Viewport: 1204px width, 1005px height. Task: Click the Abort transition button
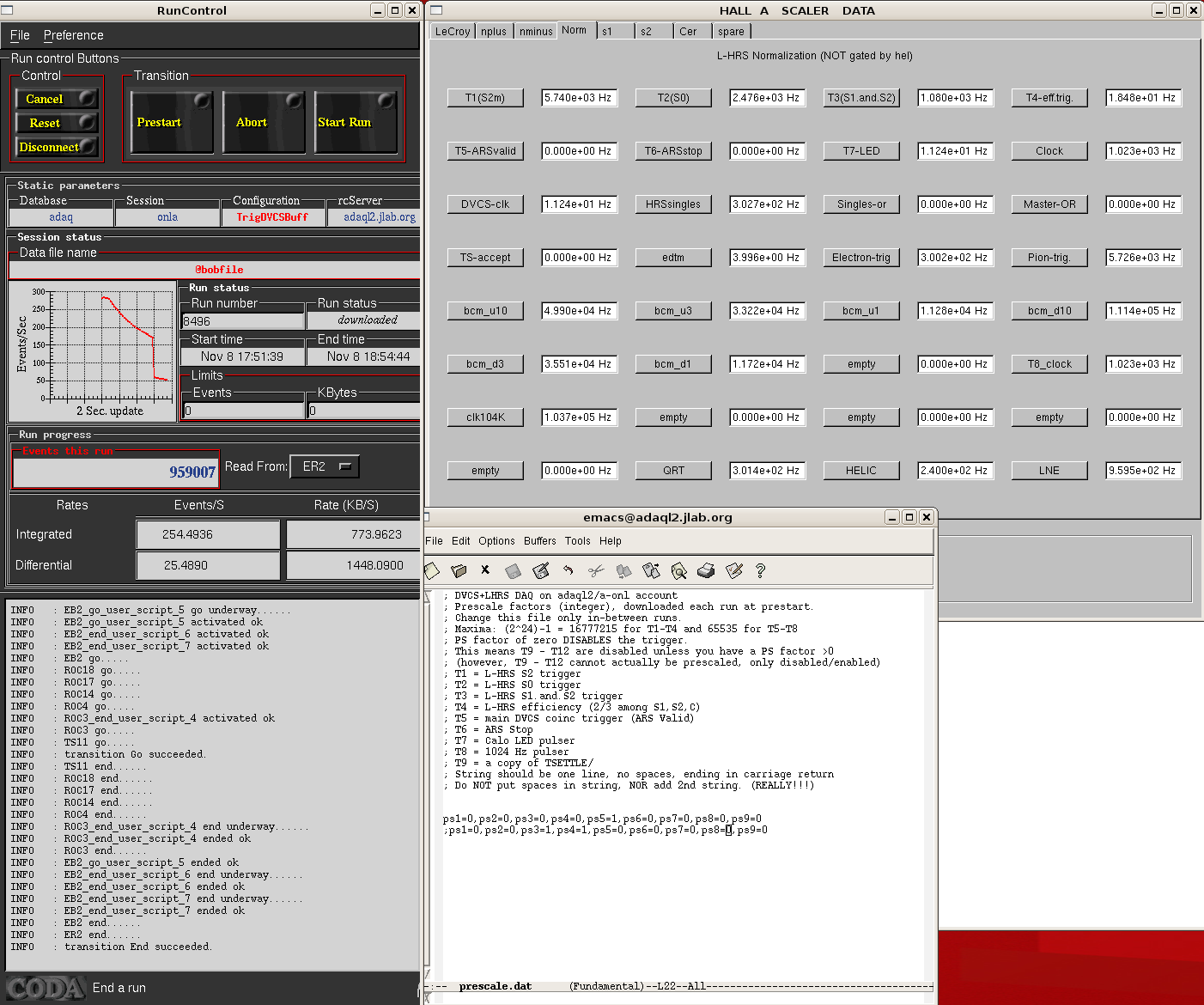click(x=264, y=122)
